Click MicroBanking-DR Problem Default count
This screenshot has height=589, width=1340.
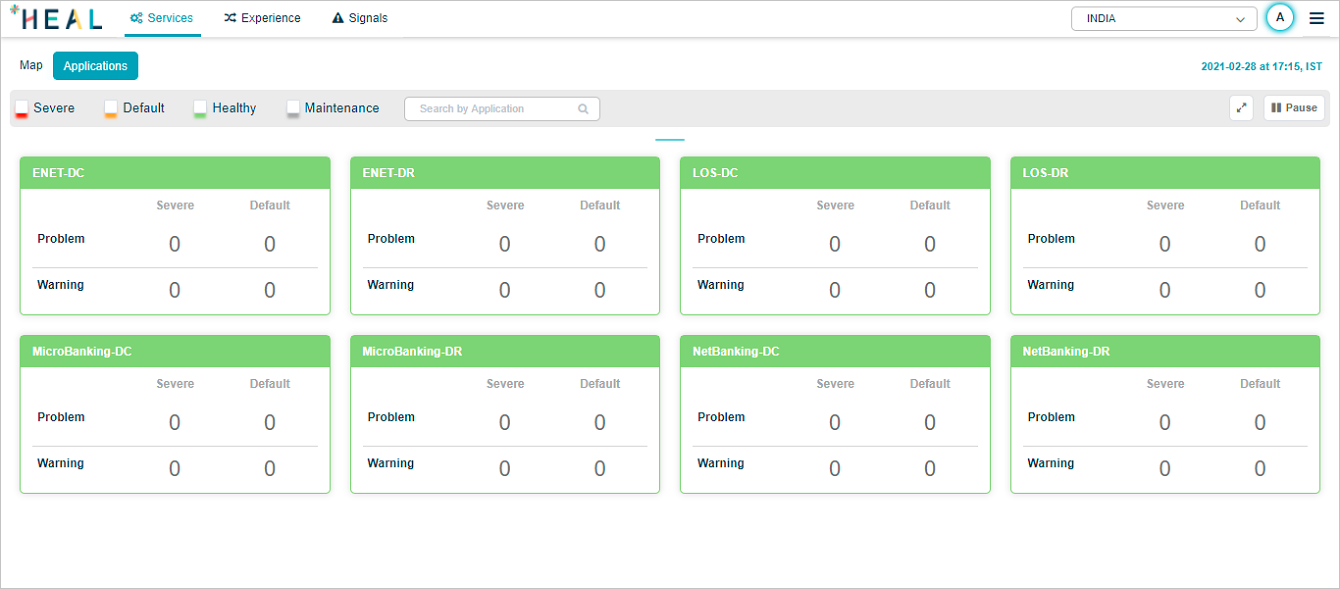(600, 422)
